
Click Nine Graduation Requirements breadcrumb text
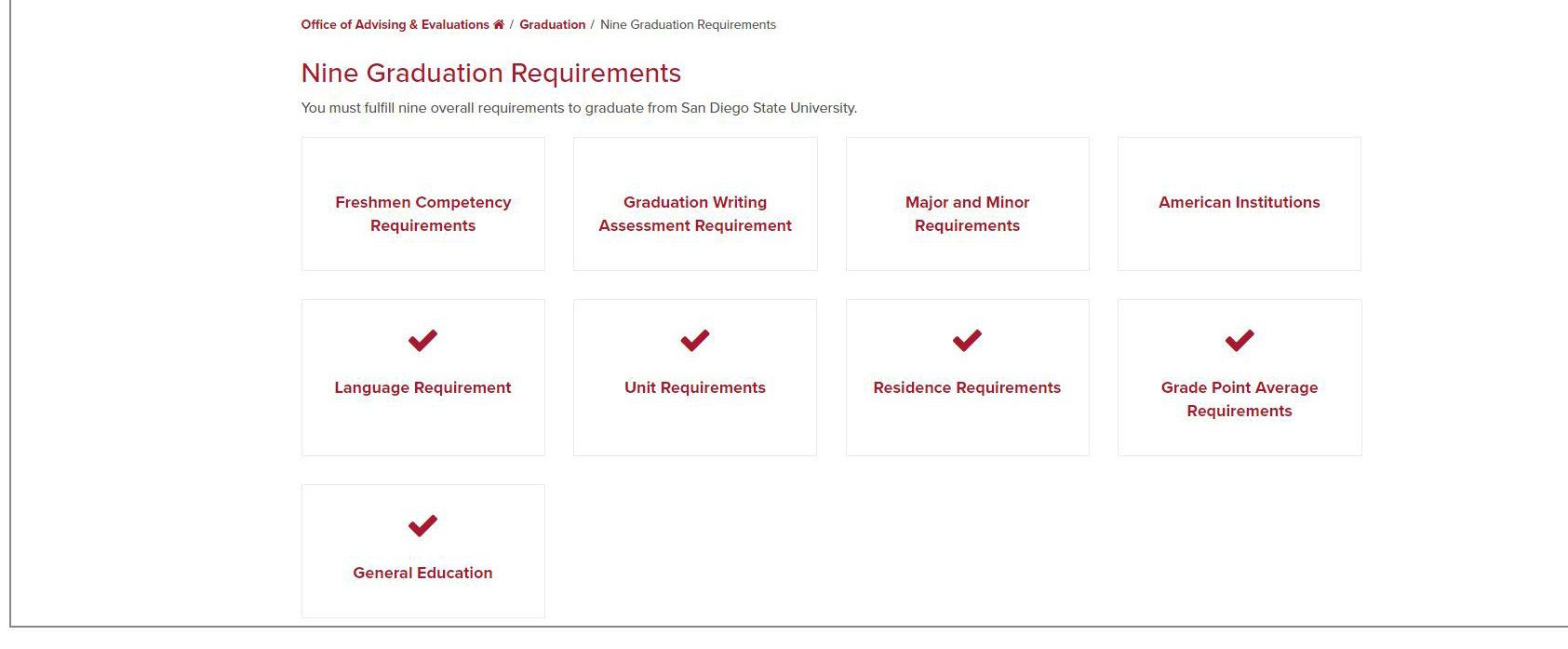pos(688,25)
